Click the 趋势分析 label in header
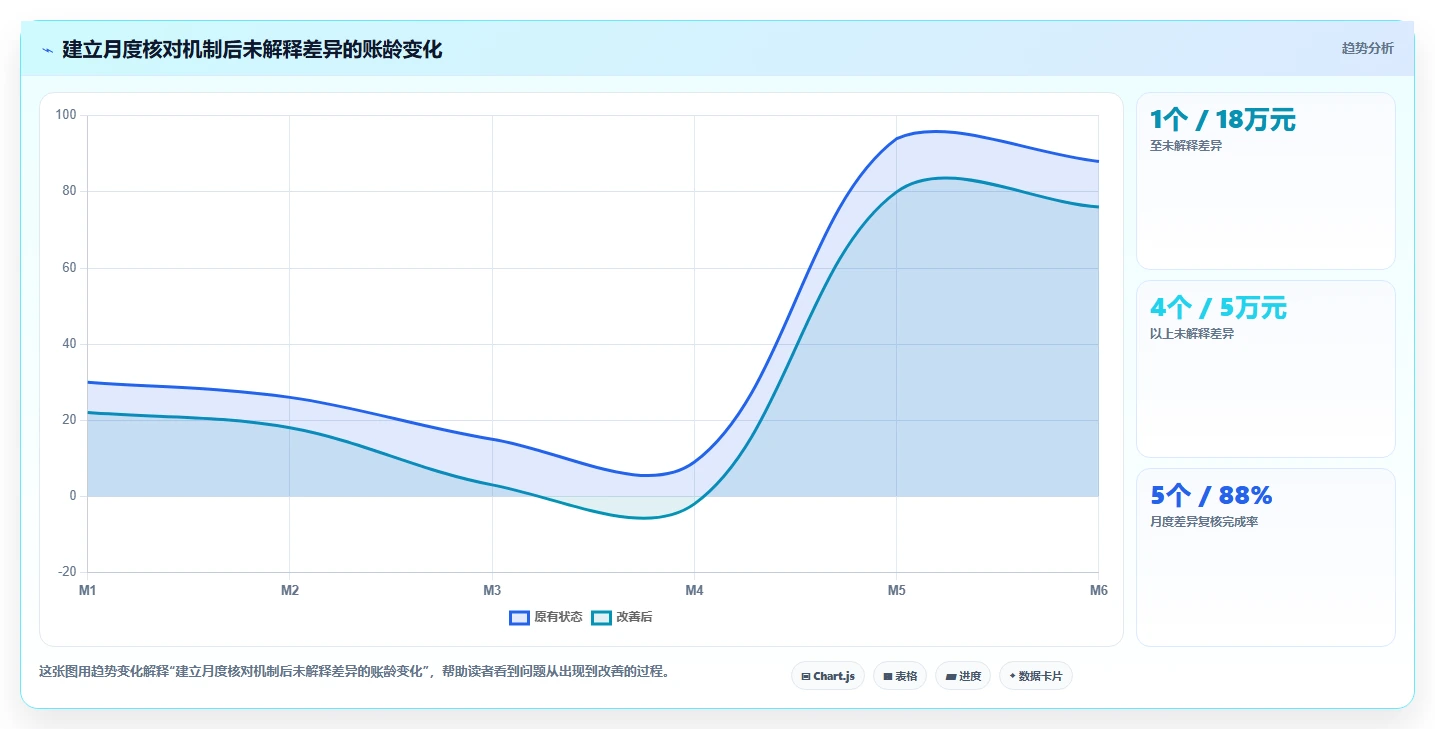This screenshot has width=1435, height=729. tap(1367, 49)
